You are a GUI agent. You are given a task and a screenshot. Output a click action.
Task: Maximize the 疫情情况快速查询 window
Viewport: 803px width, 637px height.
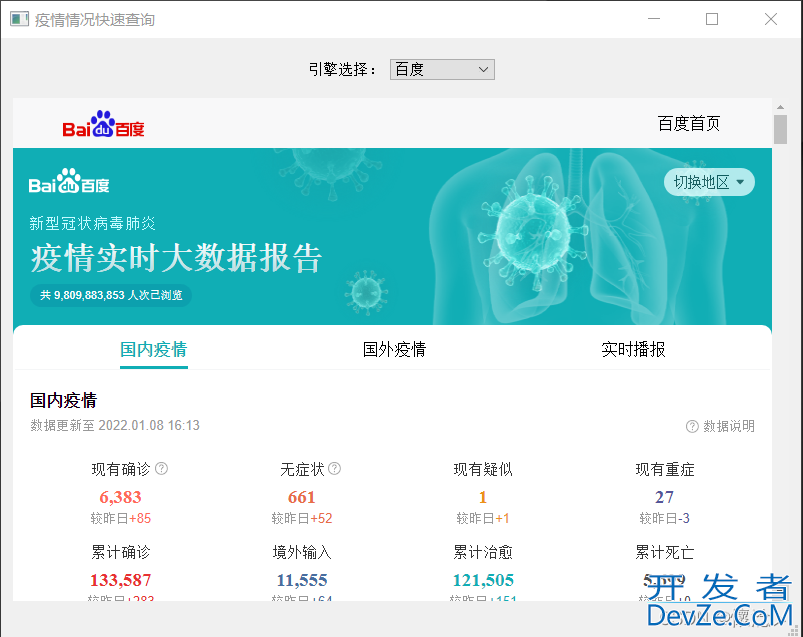coord(712,19)
